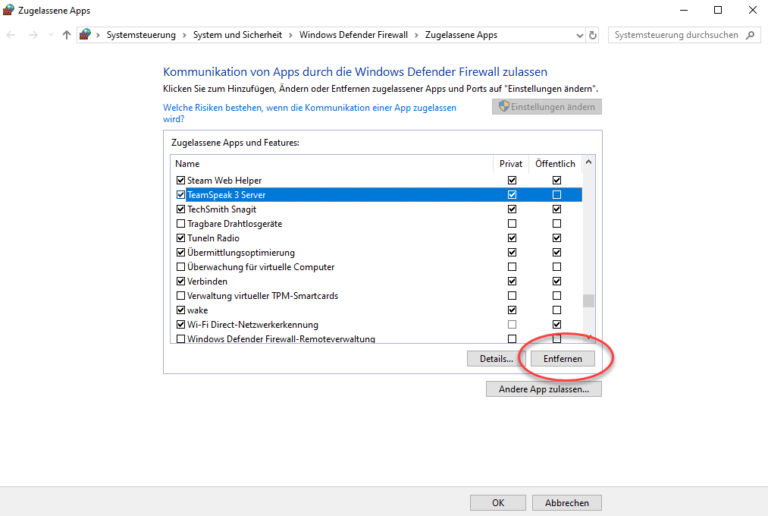Open recent locations dropdown arrow
This screenshot has width=768, height=516.
pos(51,35)
